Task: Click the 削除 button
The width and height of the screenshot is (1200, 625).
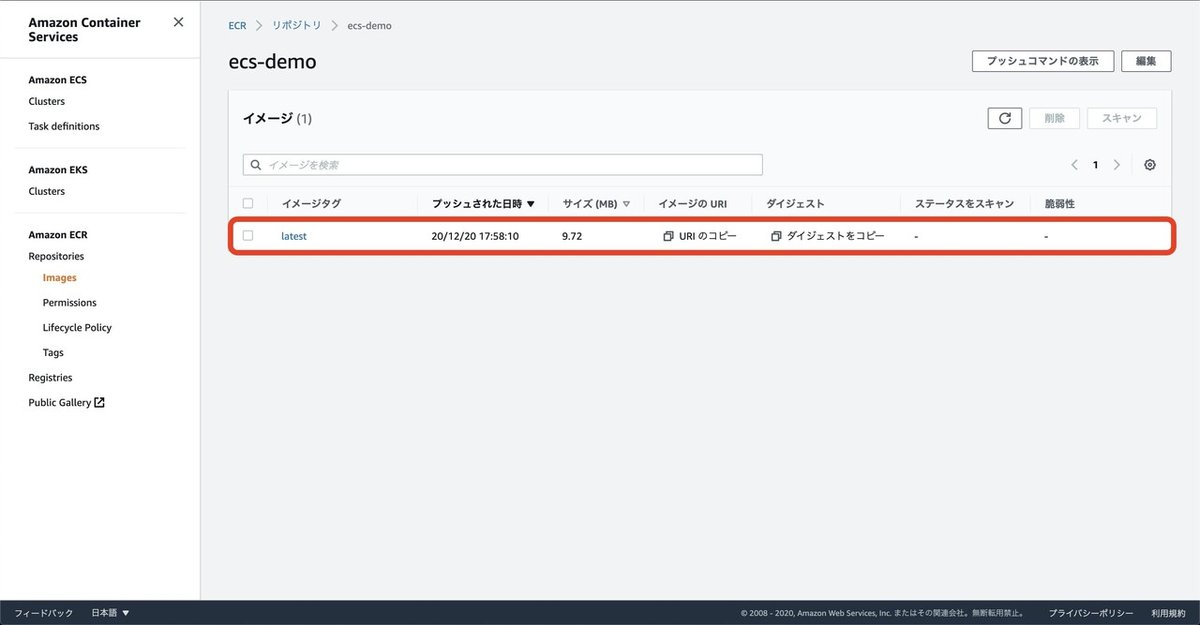Action: (1054, 118)
